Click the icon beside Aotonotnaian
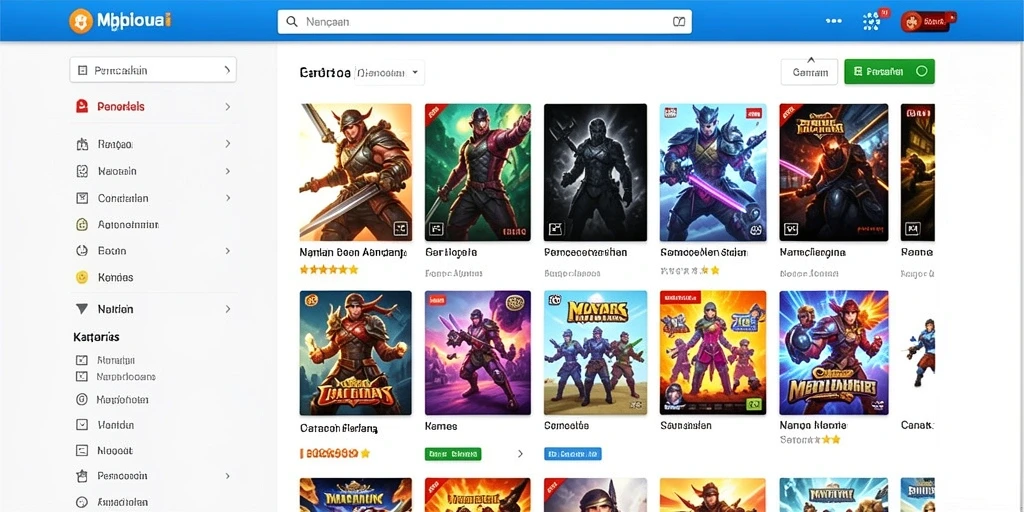 click(82, 225)
